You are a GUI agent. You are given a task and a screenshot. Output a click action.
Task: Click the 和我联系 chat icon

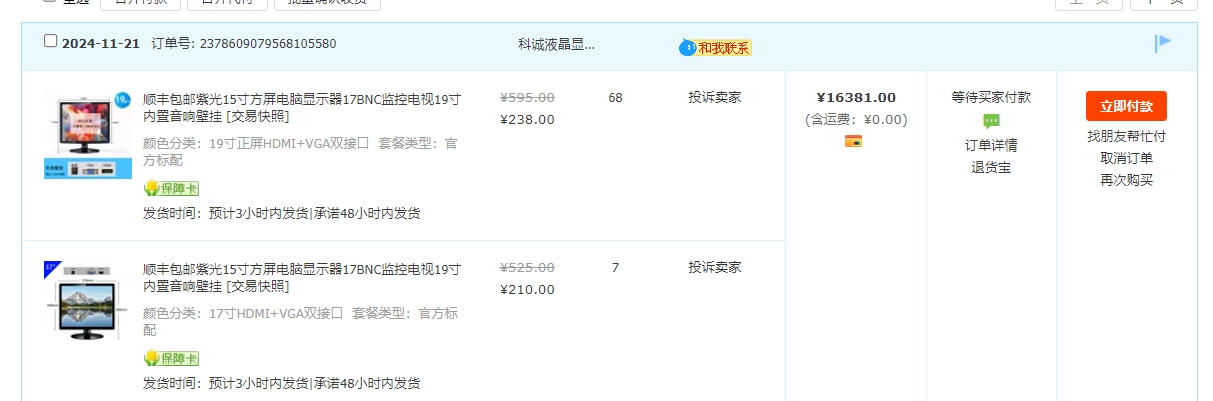715,47
